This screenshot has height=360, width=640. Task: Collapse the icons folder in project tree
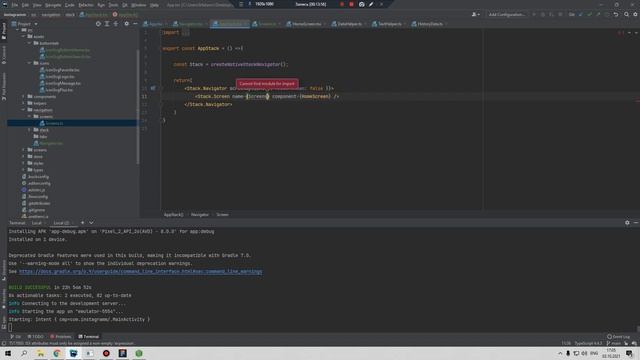pyautogui.click(x=29, y=63)
